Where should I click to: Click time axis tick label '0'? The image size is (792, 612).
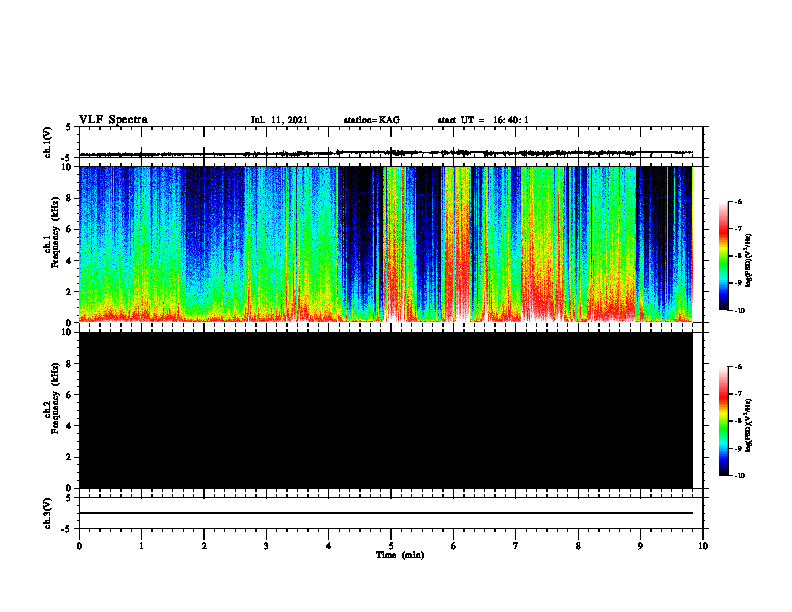point(79,546)
